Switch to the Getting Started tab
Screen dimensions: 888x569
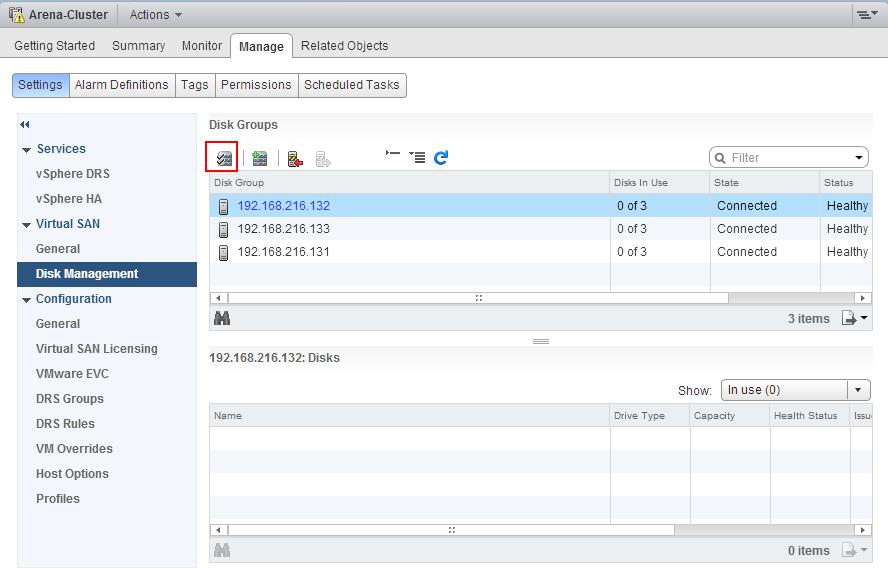pyautogui.click(x=55, y=46)
